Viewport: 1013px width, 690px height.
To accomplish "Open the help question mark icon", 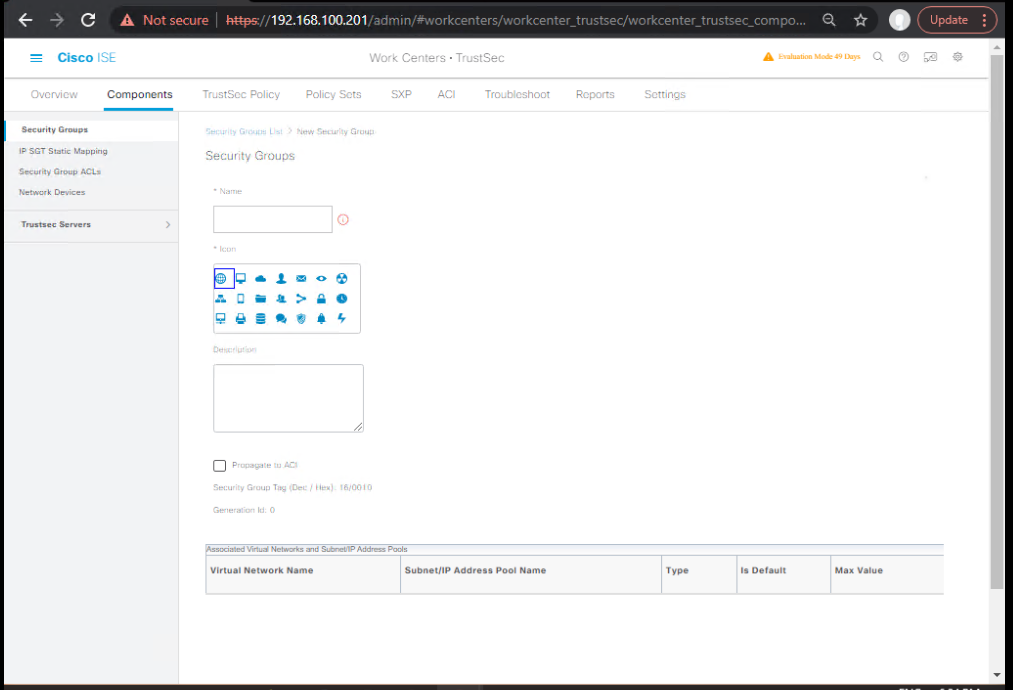I will [904, 57].
